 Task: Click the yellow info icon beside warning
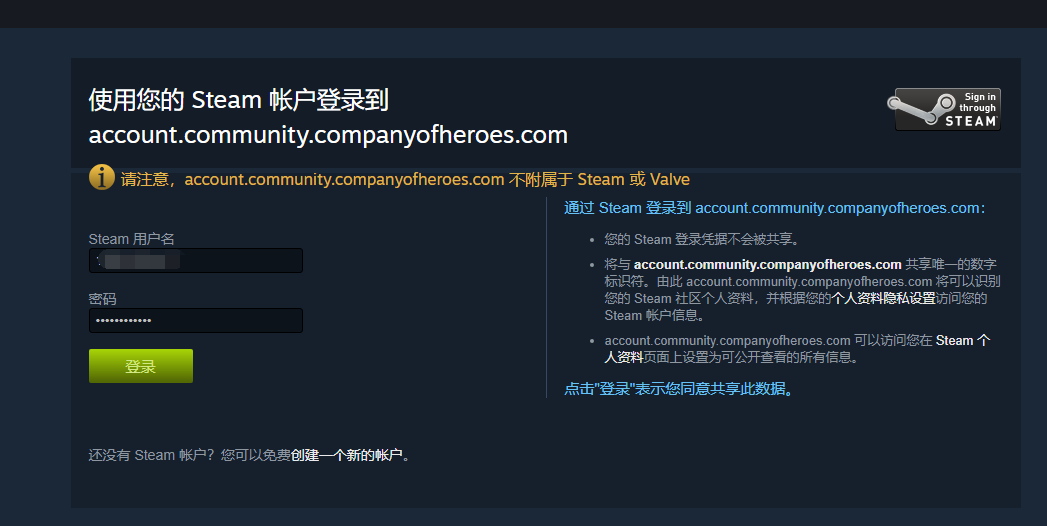101,178
